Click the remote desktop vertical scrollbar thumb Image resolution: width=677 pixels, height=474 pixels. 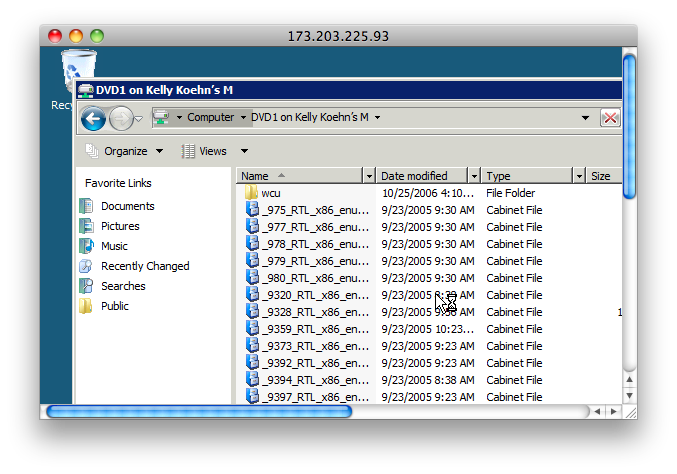630,126
